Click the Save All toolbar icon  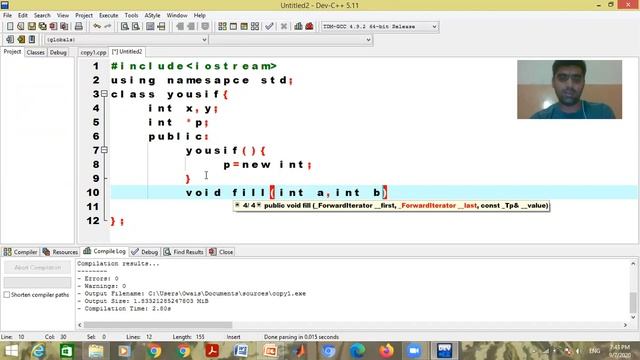pyautogui.click(x=42, y=27)
